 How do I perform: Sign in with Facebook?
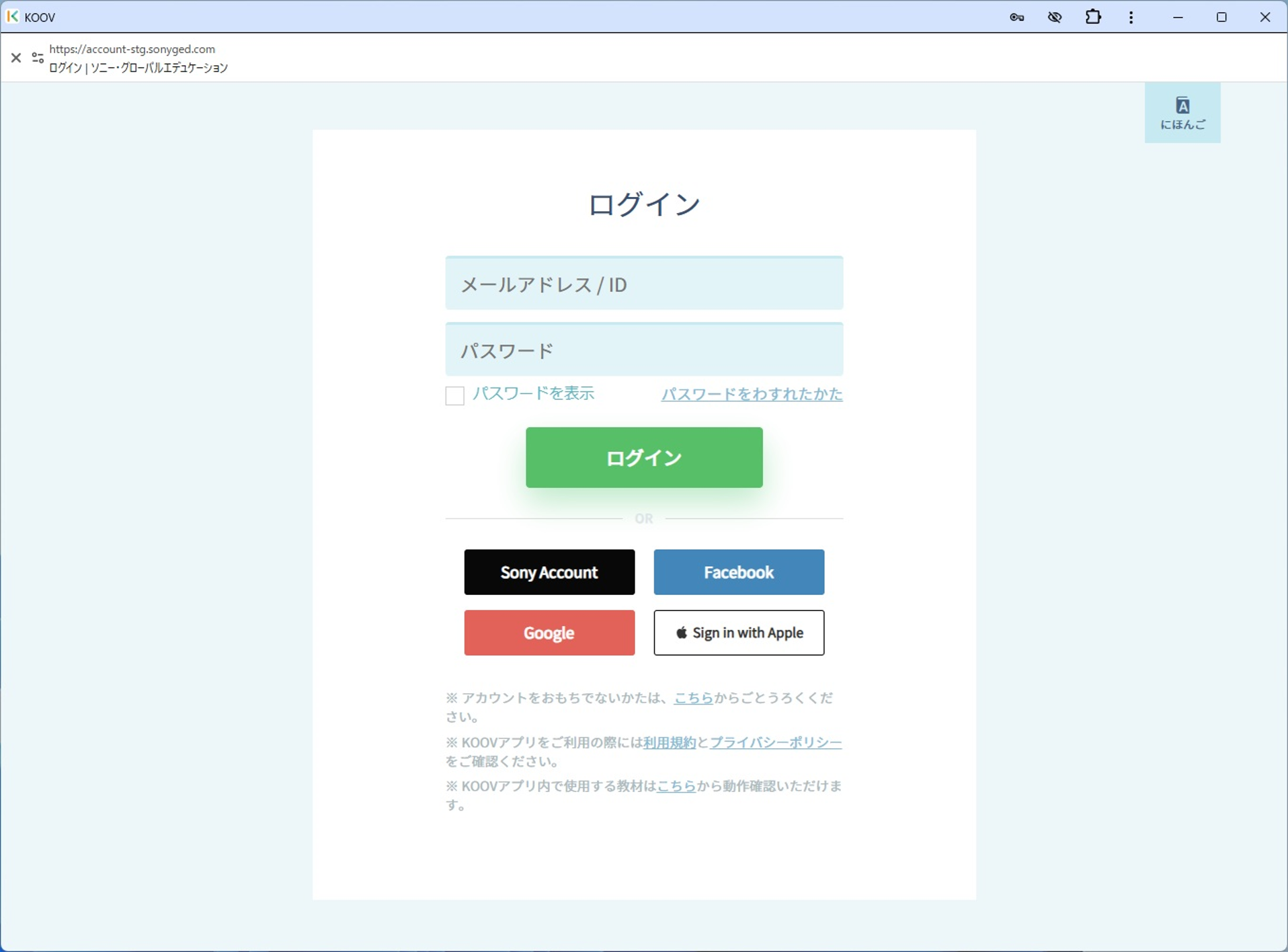tap(739, 572)
